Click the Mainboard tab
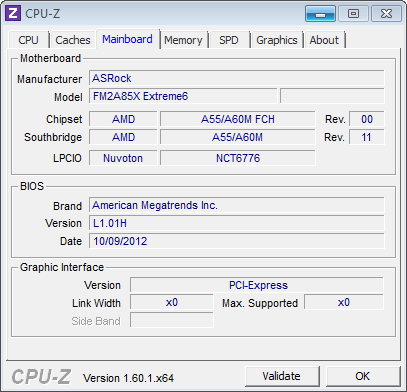The width and height of the screenshot is (407, 392). (x=127, y=39)
